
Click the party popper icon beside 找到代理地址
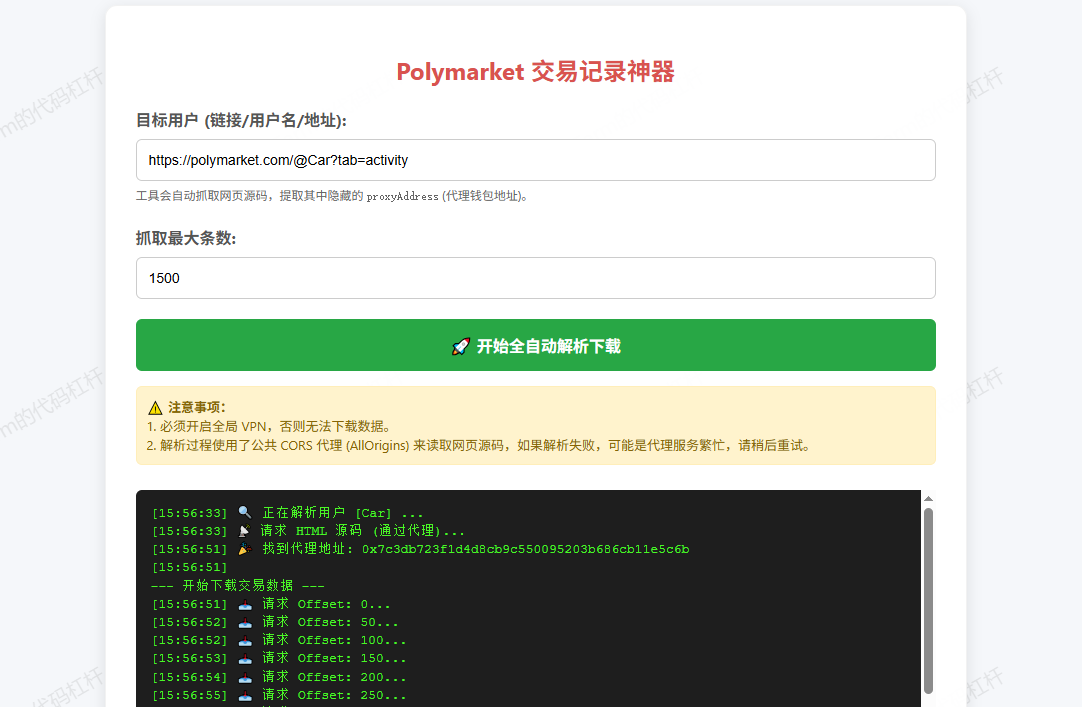click(x=245, y=549)
